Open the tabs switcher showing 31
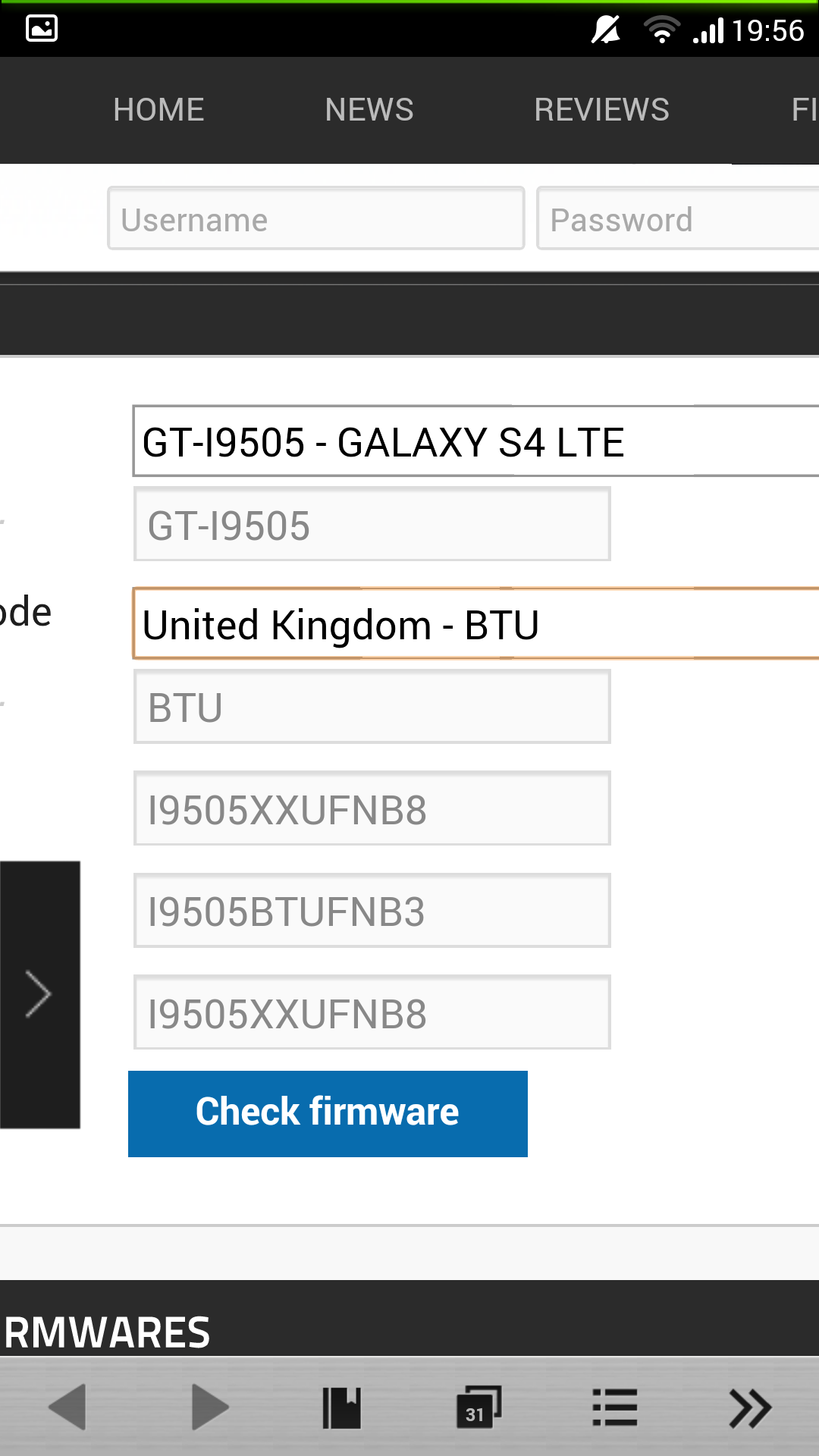This screenshot has width=819, height=1456. click(x=479, y=1407)
